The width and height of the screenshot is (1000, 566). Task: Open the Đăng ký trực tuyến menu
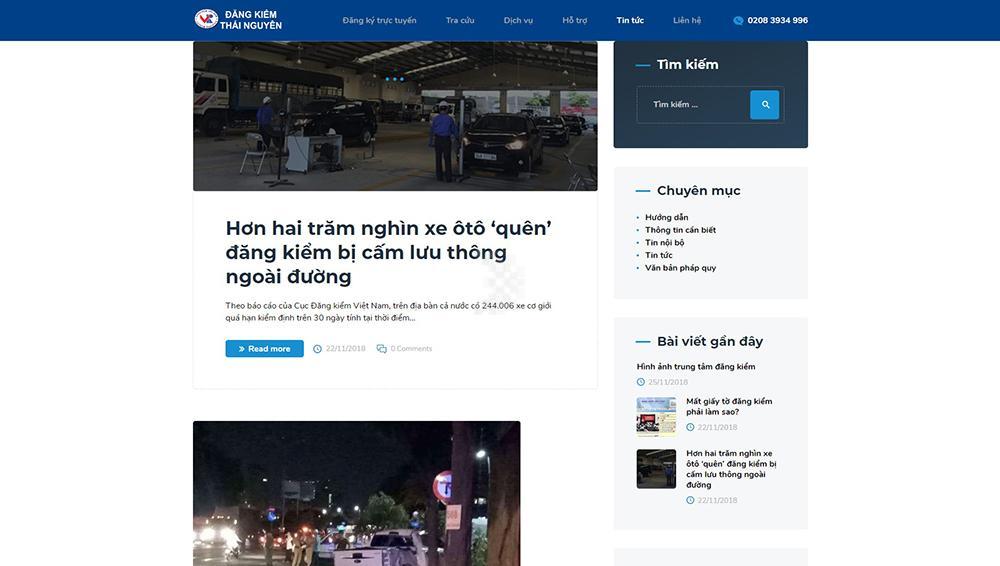[379, 20]
